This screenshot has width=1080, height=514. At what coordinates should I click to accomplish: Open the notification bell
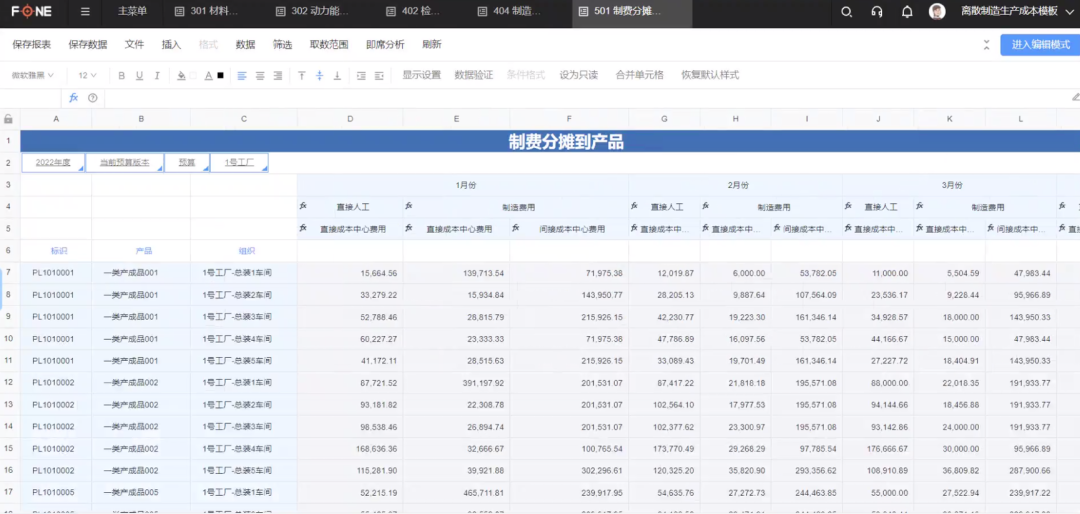click(907, 12)
